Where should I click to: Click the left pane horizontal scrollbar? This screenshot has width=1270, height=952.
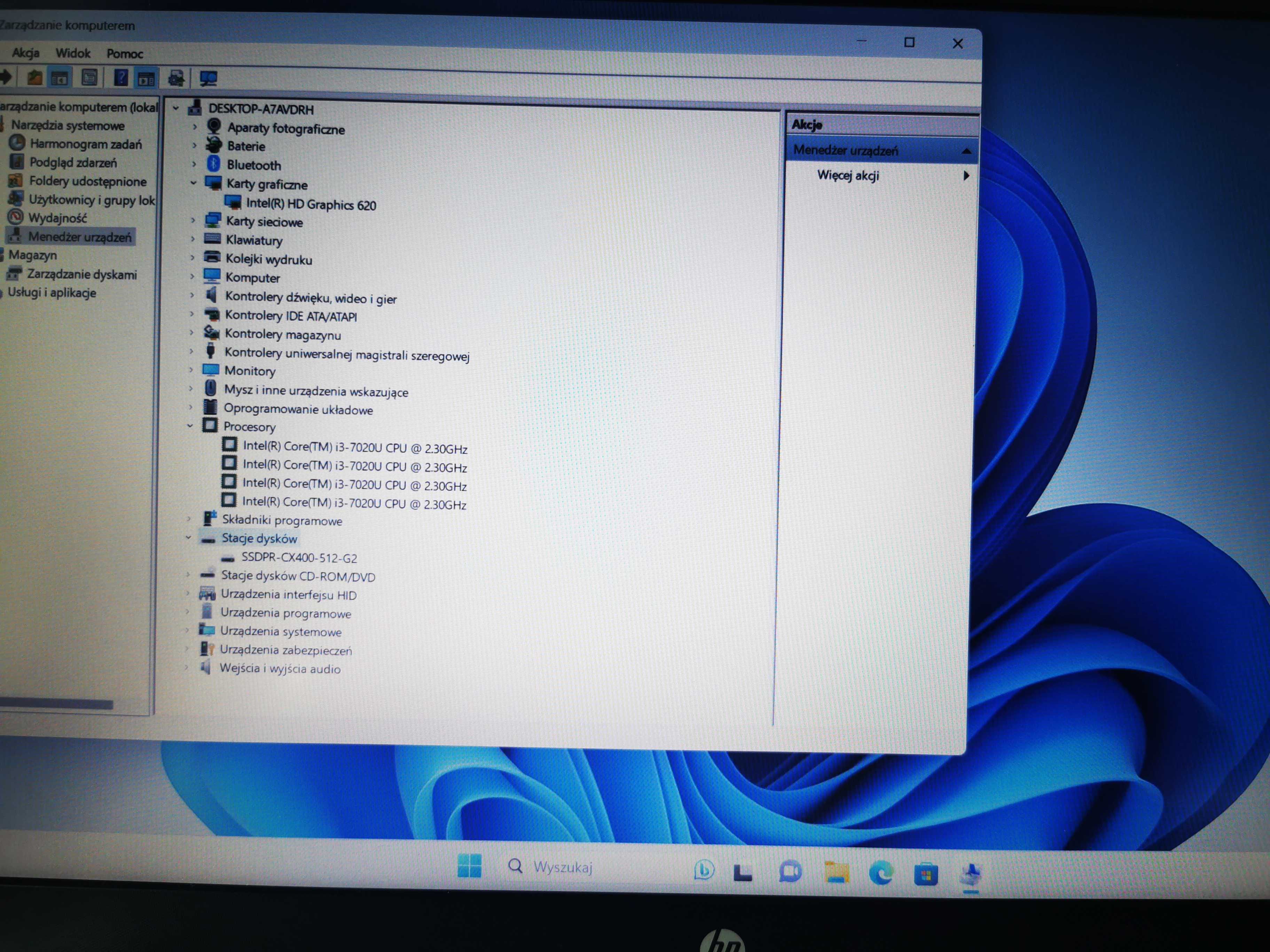click(56, 704)
